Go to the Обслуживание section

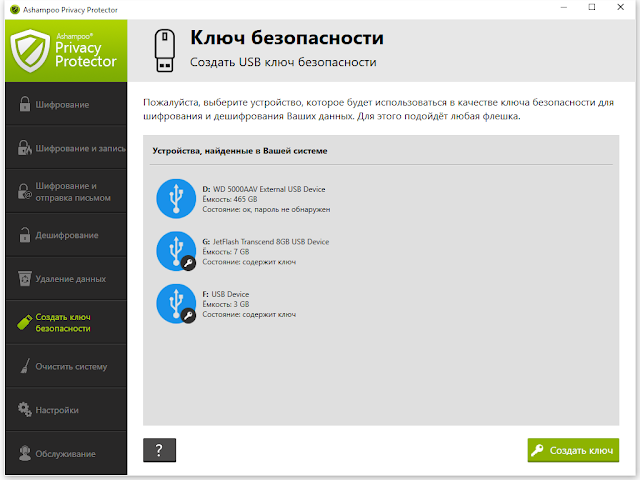(x=66, y=453)
